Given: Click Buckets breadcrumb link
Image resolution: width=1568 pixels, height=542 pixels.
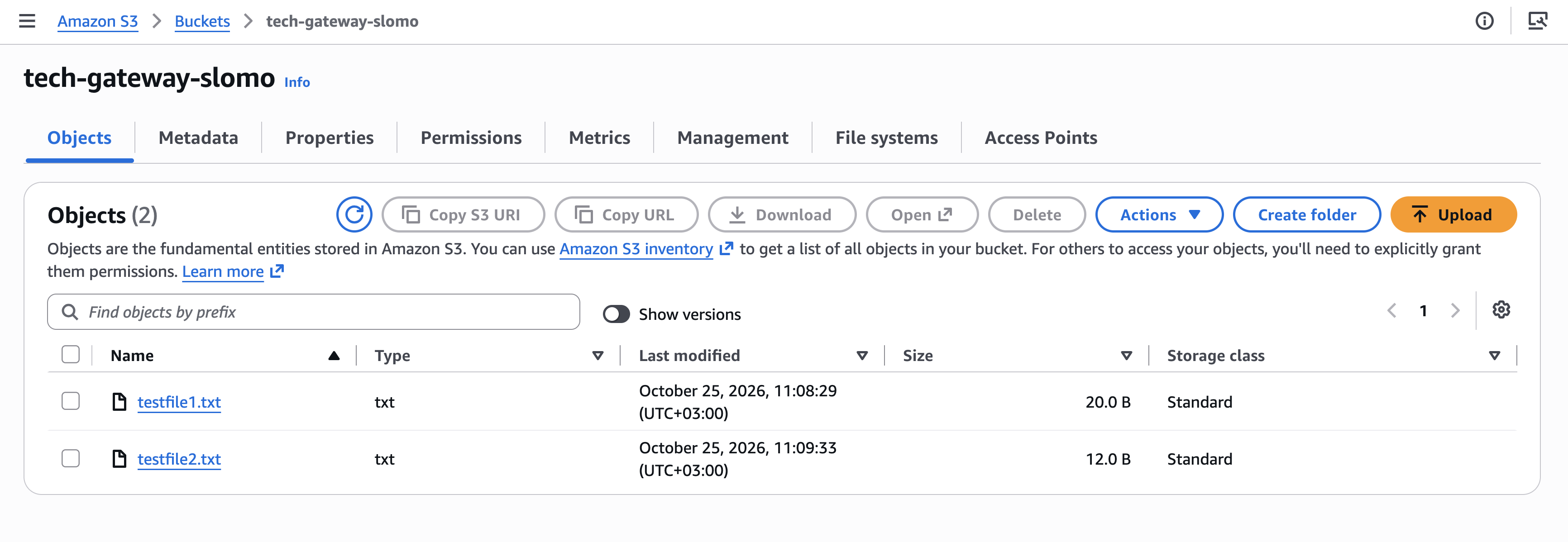Looking at the screenshot, I should tap(202, 21).
